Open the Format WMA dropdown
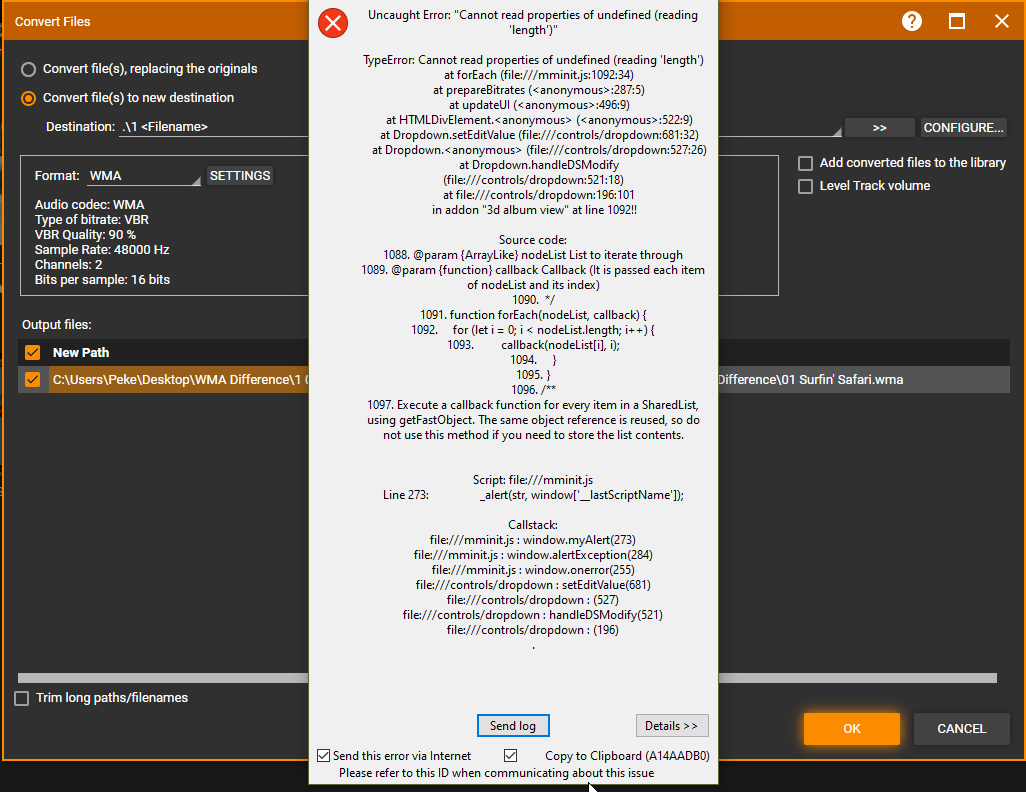The height and width of the screenshot is (792, 1026). pos(144,176)
